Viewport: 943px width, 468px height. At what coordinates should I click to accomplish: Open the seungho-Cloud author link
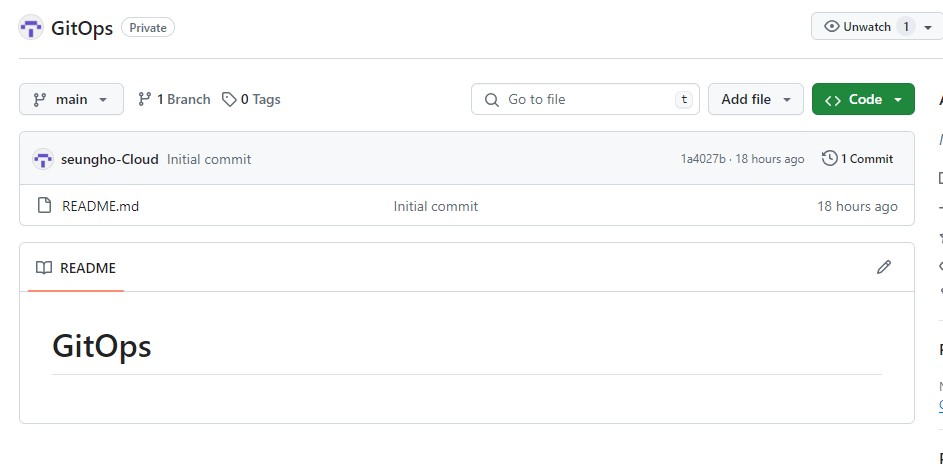[110, 159]
